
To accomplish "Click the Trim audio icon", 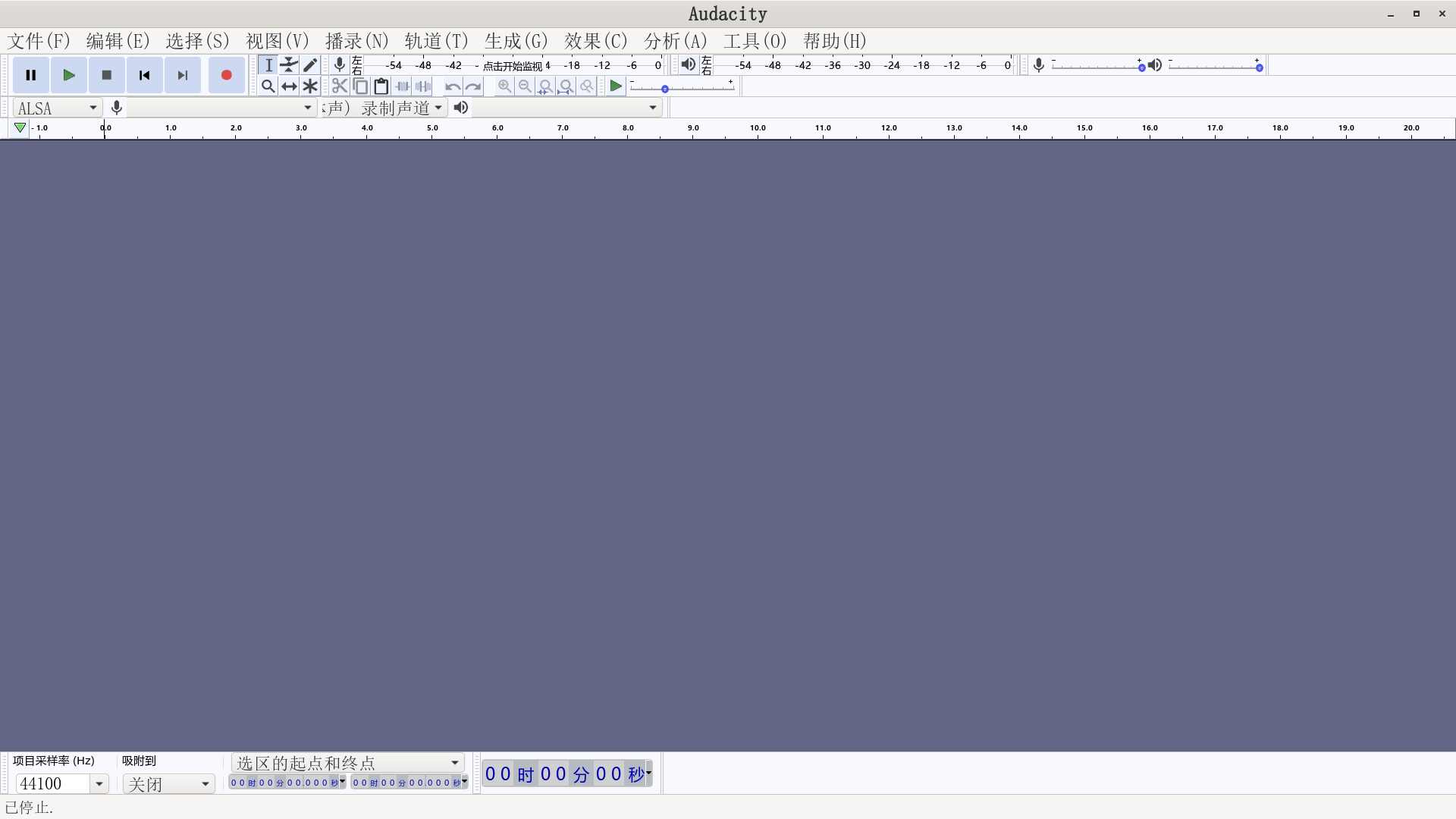I will [x=403, y=86].
